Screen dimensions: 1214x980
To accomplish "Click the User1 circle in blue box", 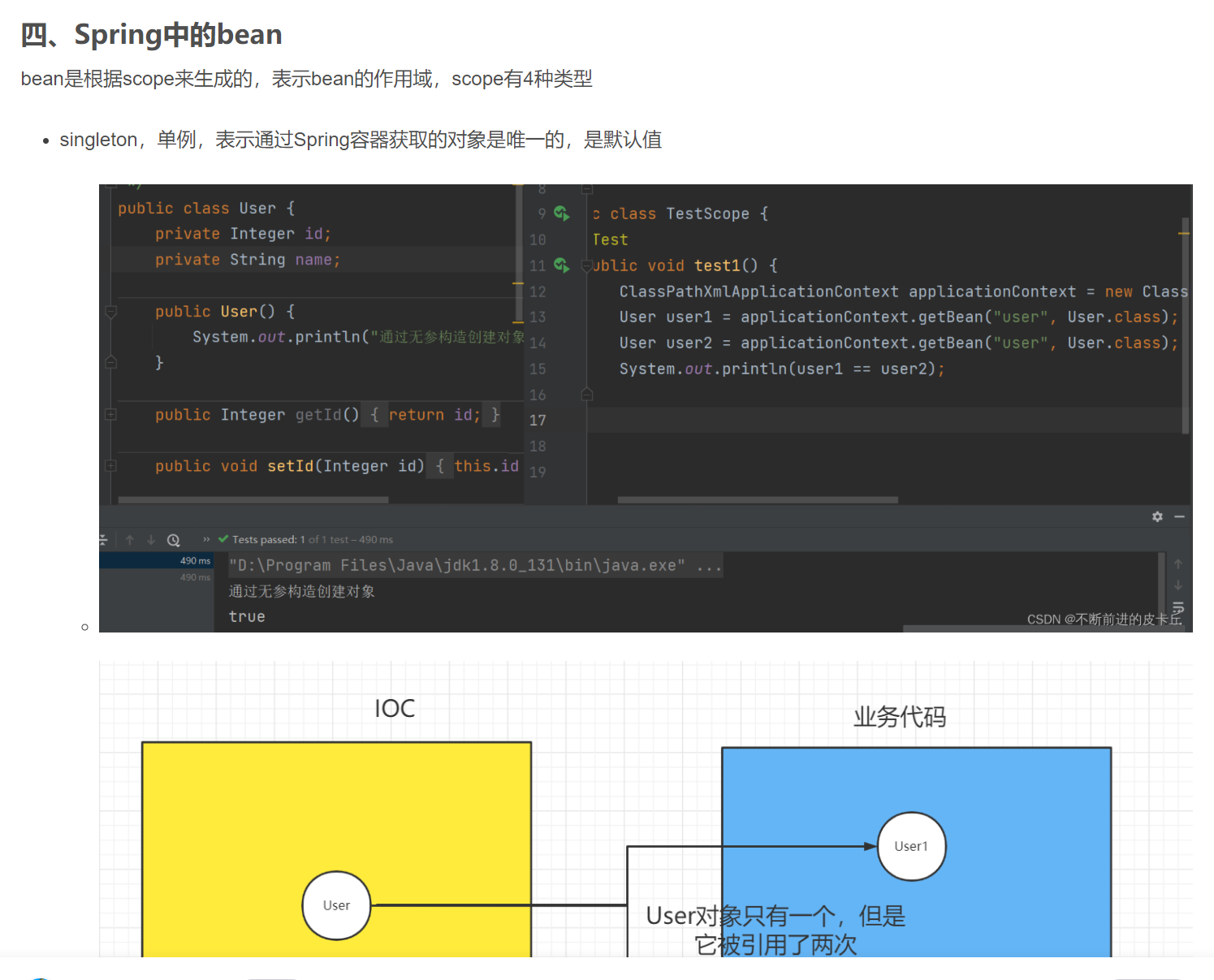I will 911,846.
